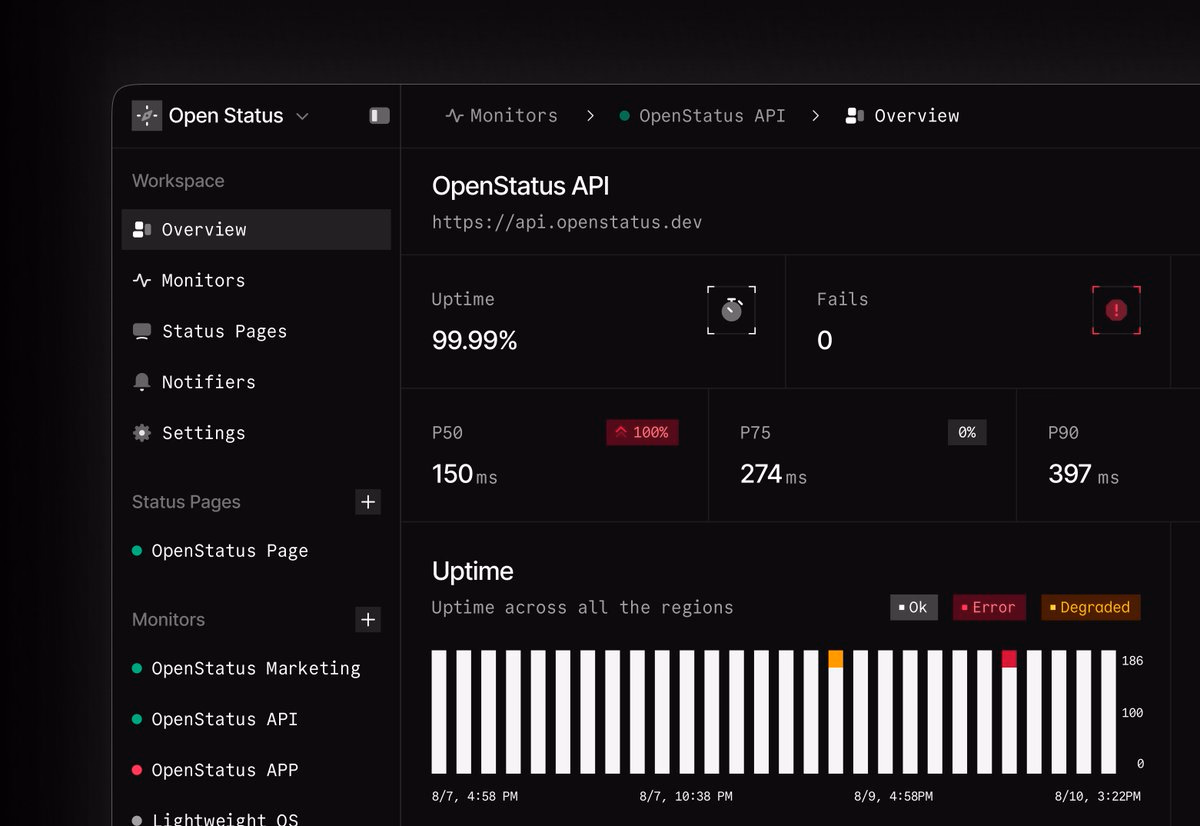Click the Uptime stopwatch icon
The width and height of the screenshot is (1200, 826).
pyautogui.click(x=732, y=310)
